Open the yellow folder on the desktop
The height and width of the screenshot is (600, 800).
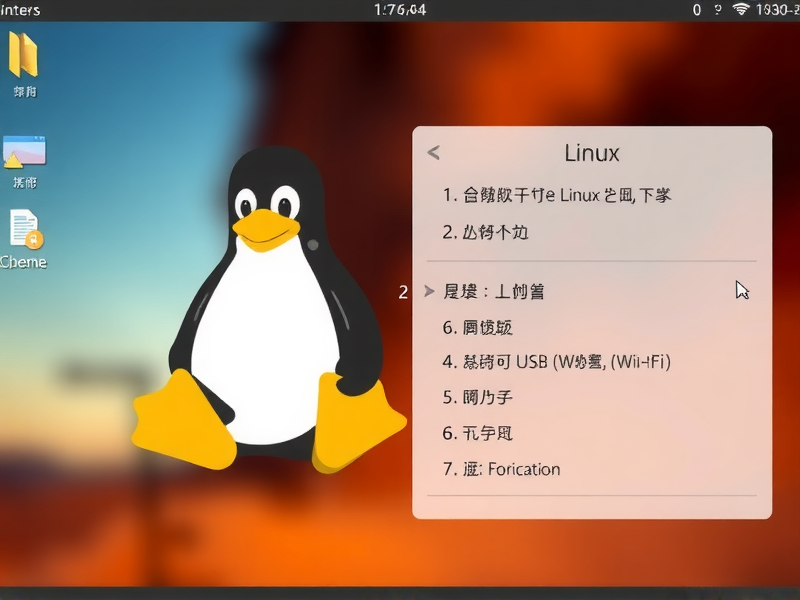tap(22, 60)
